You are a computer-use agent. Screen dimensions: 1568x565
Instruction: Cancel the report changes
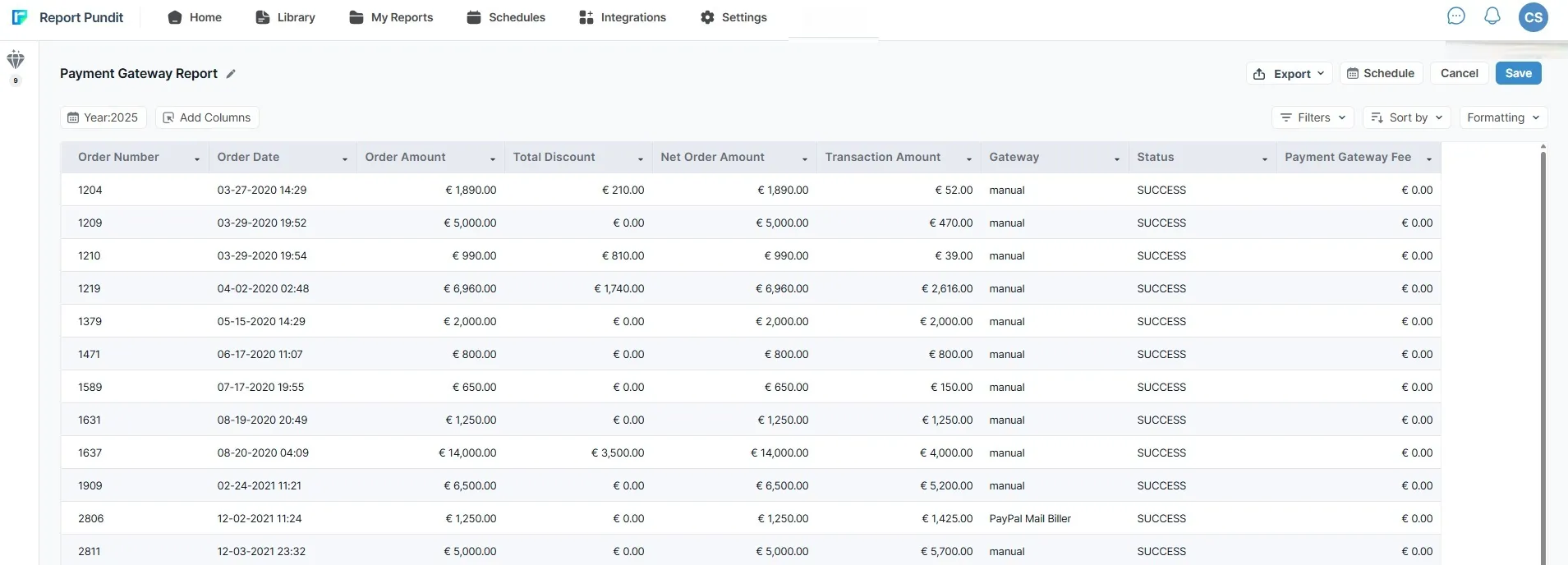pos(1459,73)
